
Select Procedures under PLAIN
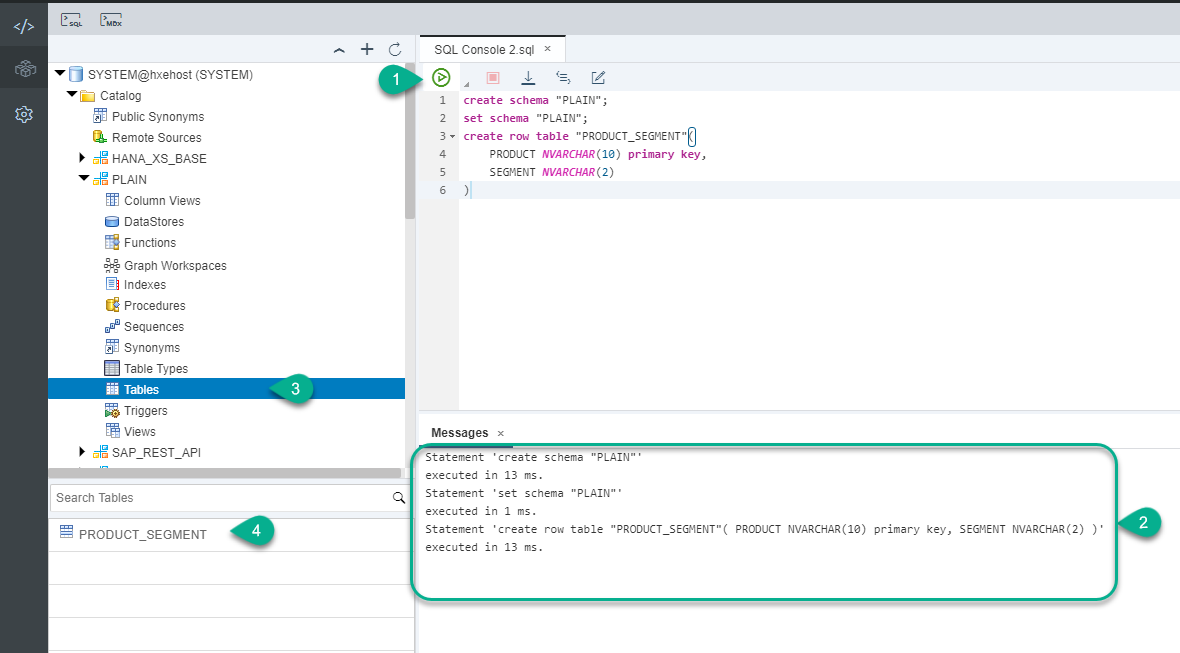(x=155, y=306)
